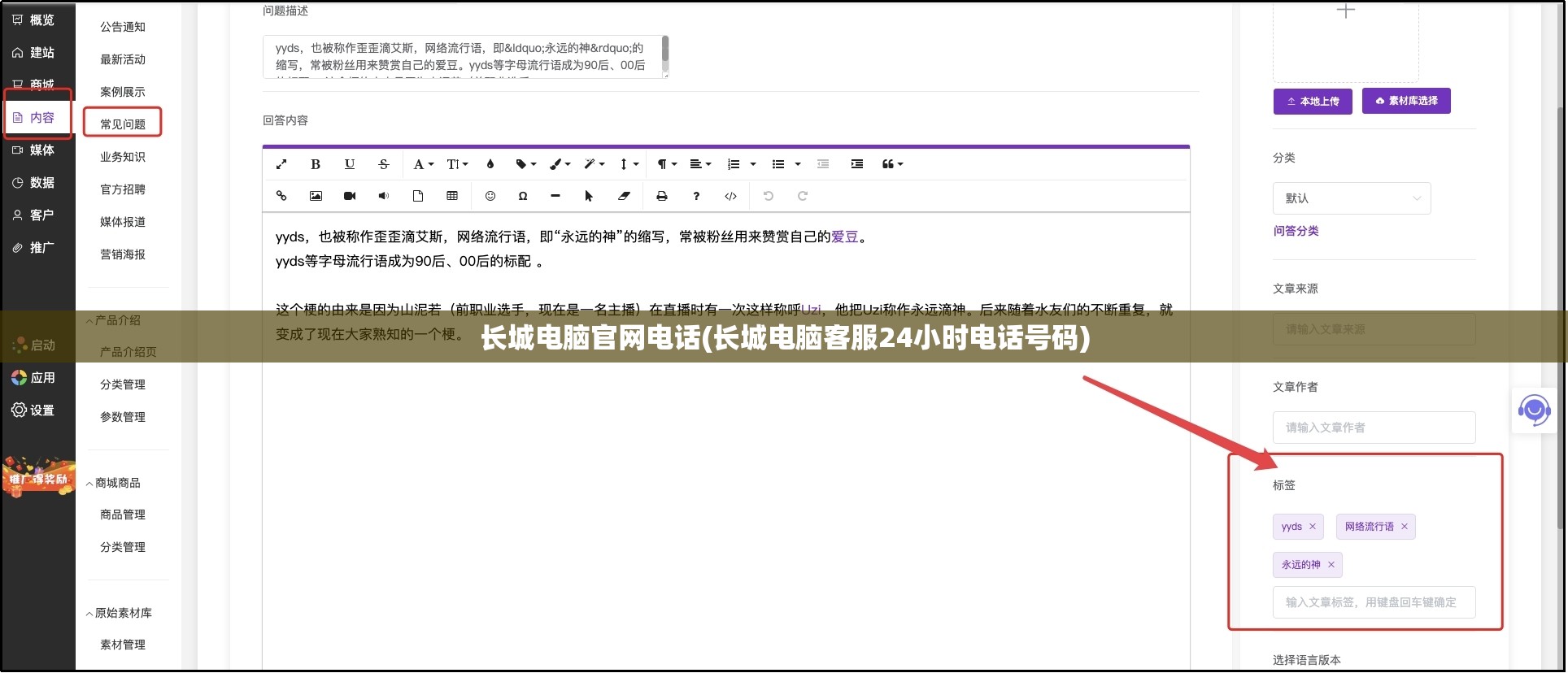Open the text color droplet picker
The width and height of the screenshot is (1568, 673).
pos(490,164)
